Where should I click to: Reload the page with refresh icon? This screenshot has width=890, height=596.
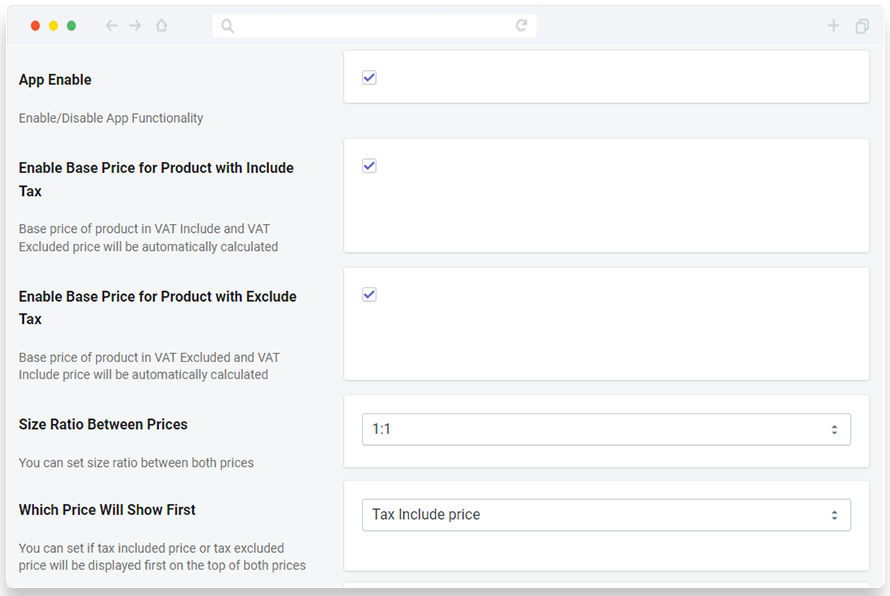point(522,25)
